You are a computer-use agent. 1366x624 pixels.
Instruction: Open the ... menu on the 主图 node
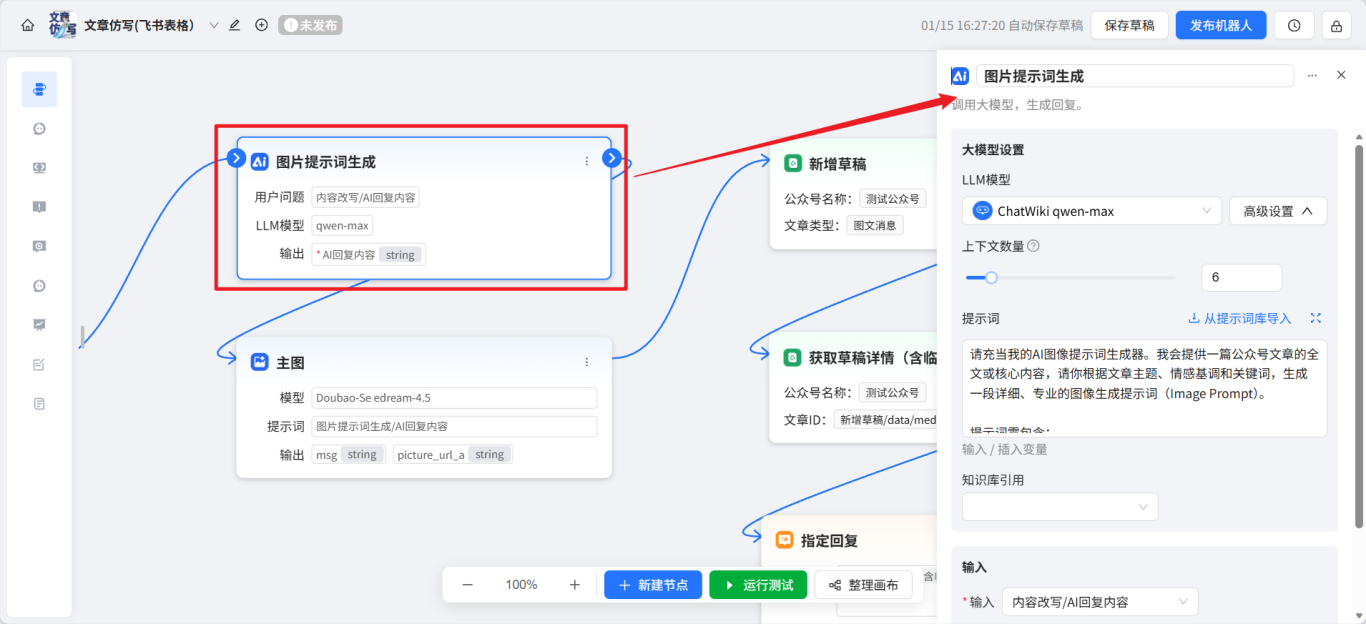click(x=586, y=362)
